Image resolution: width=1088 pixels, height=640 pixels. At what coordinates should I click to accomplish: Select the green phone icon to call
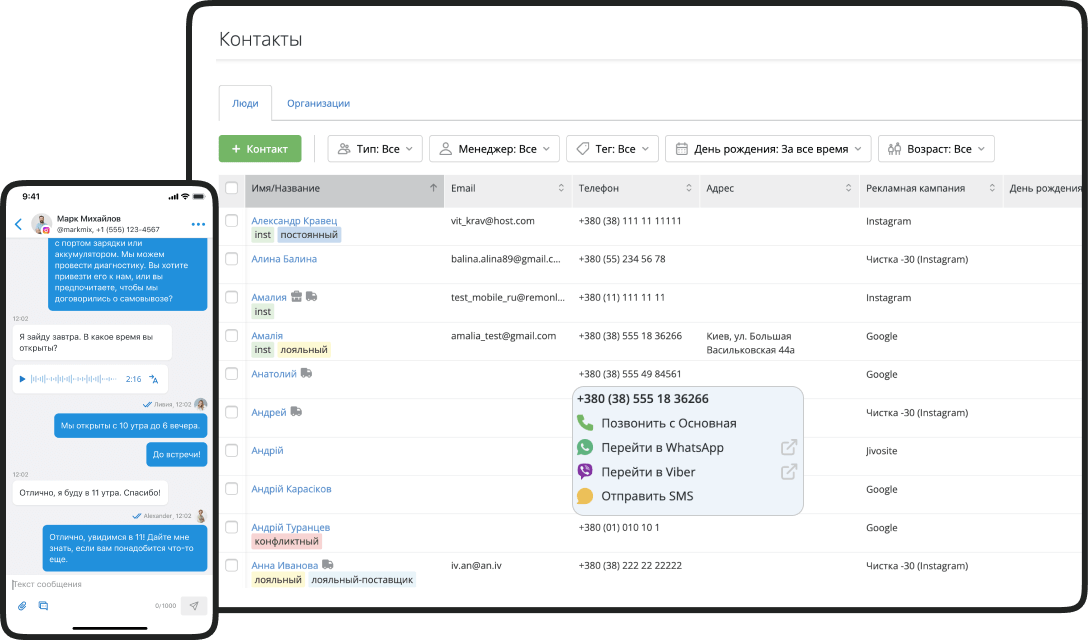tap(583, 422)
